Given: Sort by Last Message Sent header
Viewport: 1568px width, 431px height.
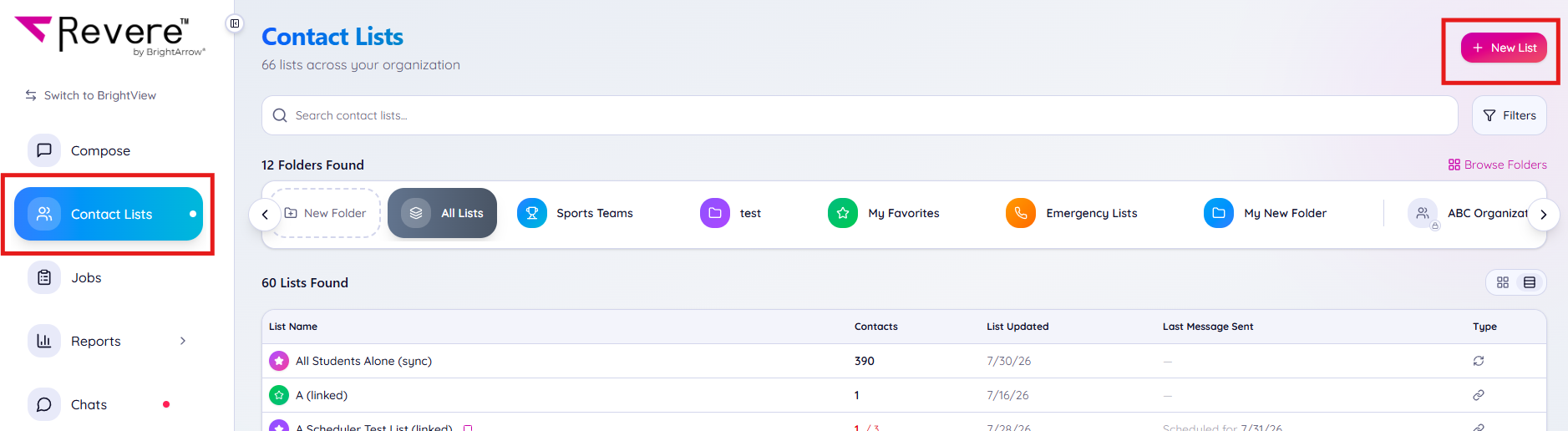Looking at the screenshot, I should (1208, 327).
